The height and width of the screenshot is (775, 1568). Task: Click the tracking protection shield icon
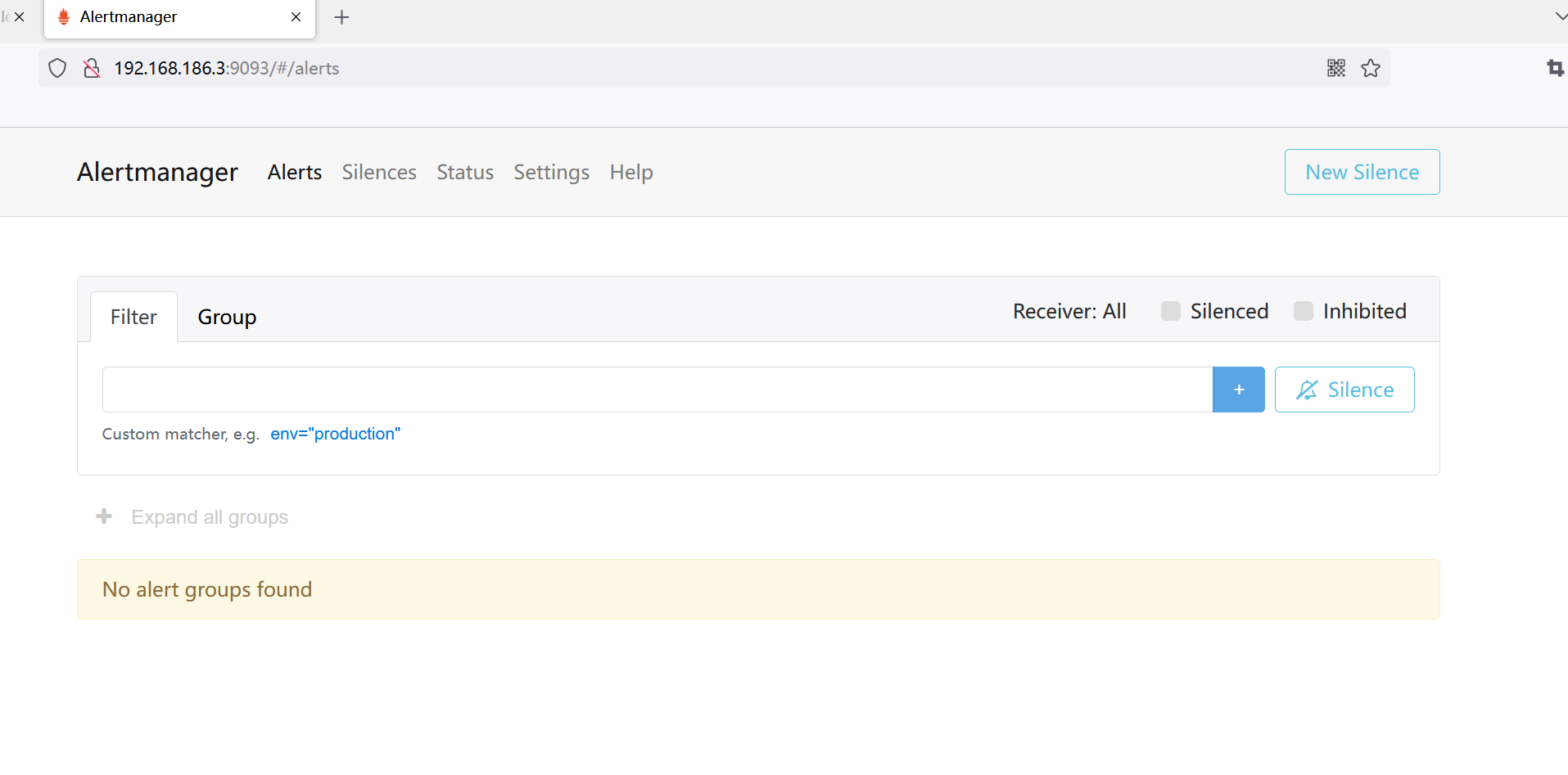[57, 68]
